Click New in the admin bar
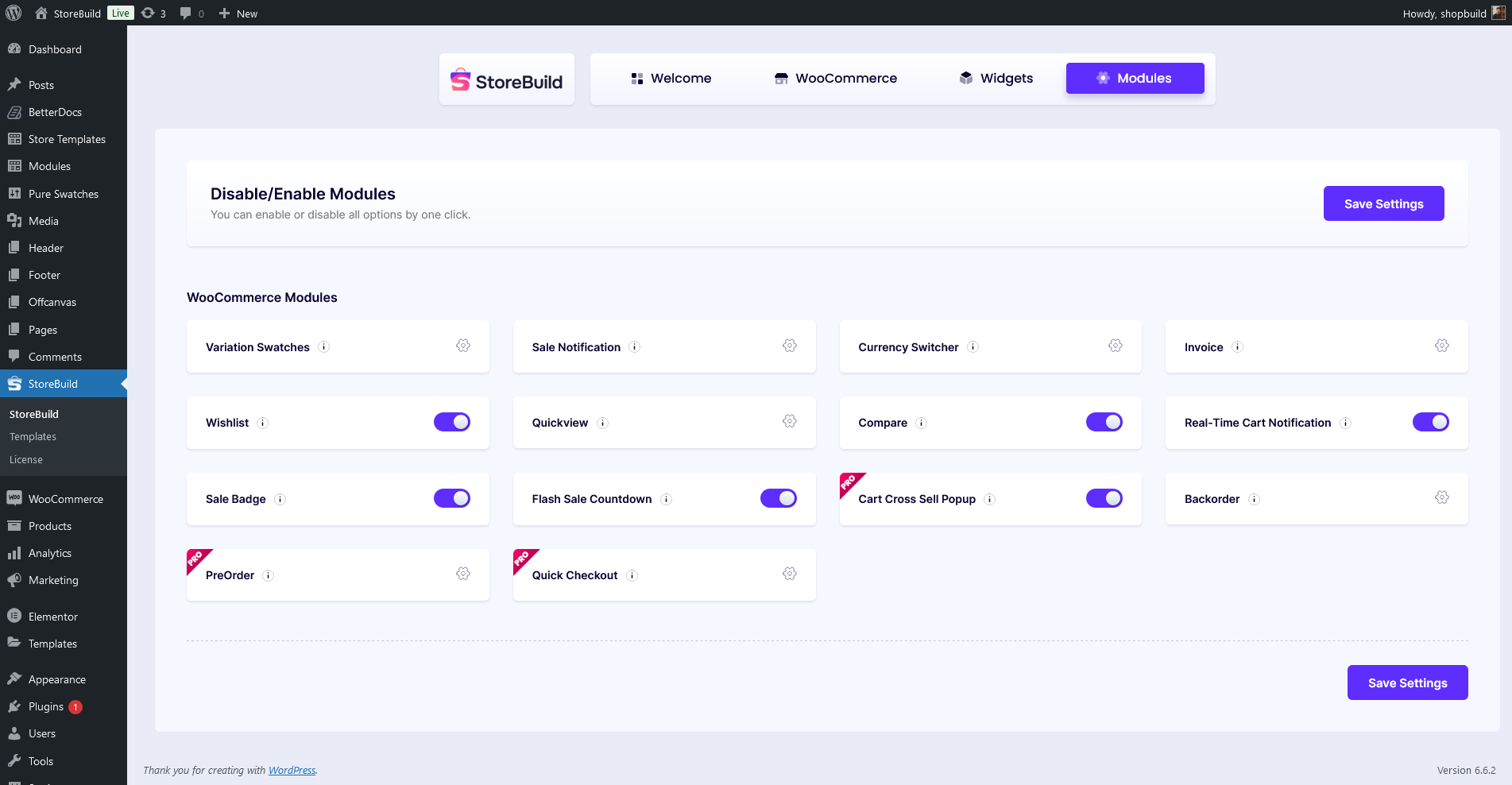The height and width of the screenshot is (785, 1512). pyautogui.click(x=238, y=14)
